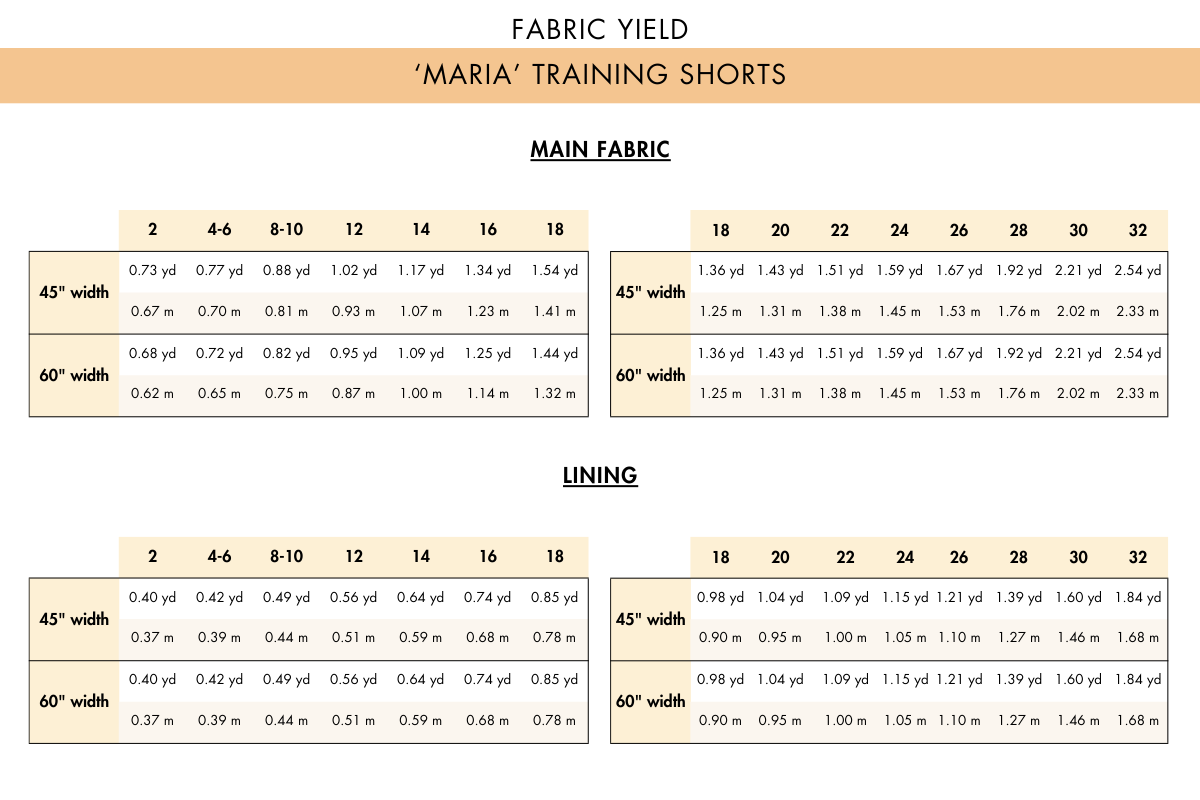Click the 'FABRIC YIELD' title text
Screen dimensions: 1200x800
pos(600,29)
